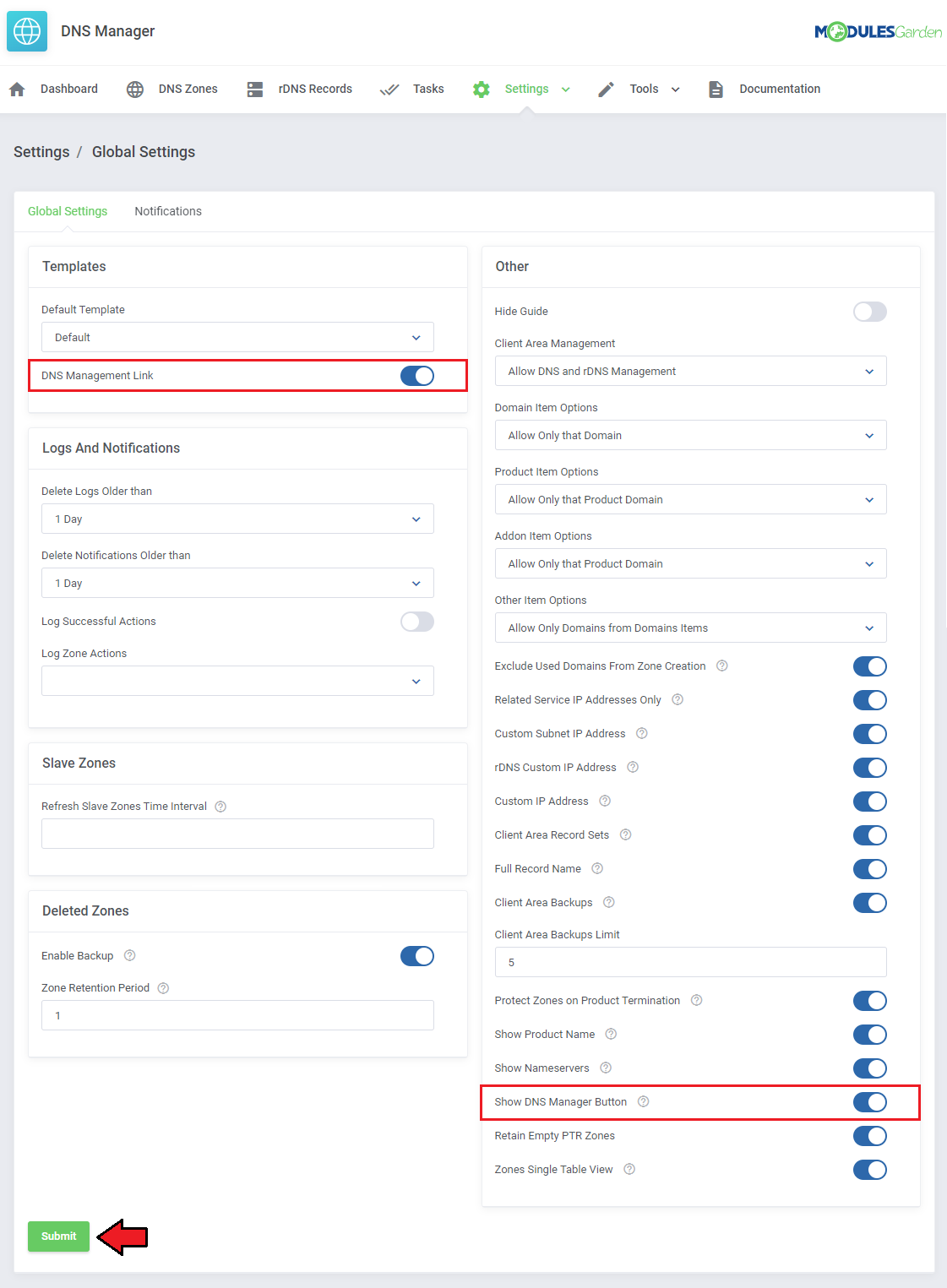This screenshot has width=947, height=1288.
Task: Click help icon next to Custom Subnet IP Address
Action: 642,733
